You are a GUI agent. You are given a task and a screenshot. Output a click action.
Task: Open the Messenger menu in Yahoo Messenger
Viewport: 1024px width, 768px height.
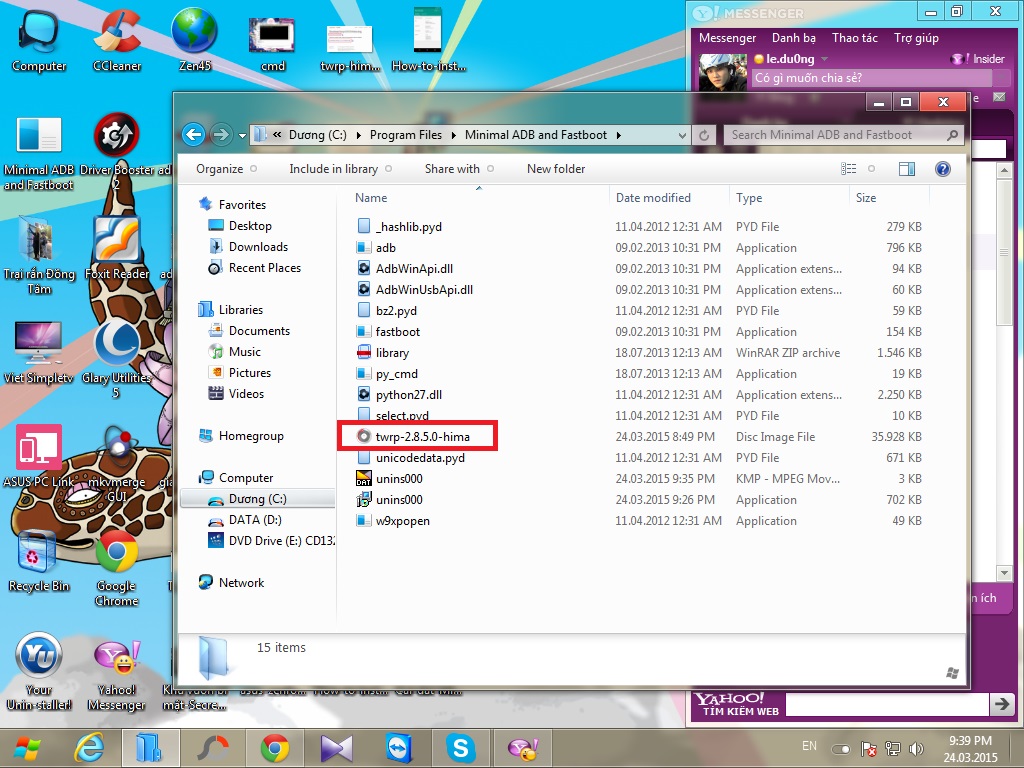click(x=727, y=38)
